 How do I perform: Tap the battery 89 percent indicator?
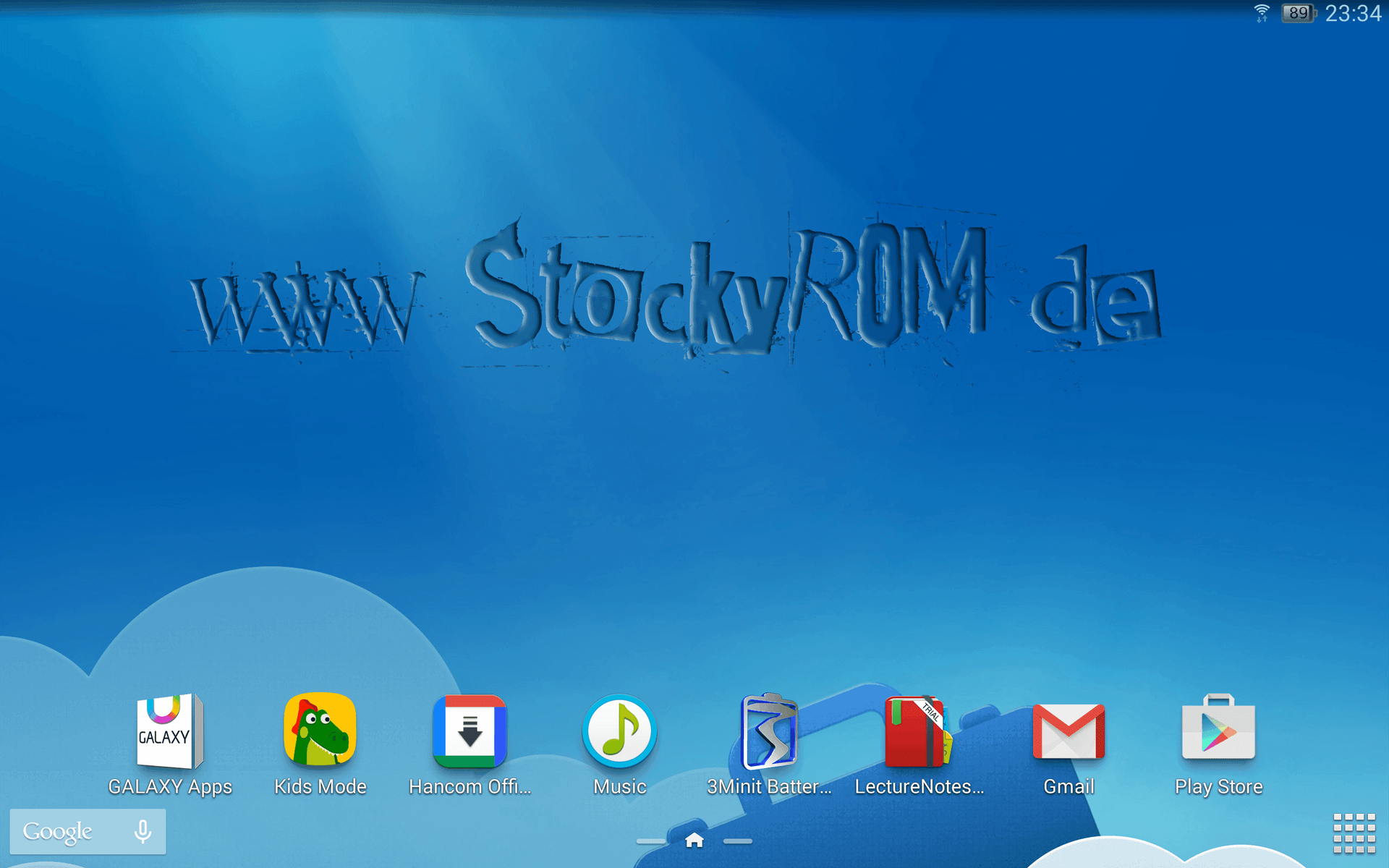[x=1298, y=13]
